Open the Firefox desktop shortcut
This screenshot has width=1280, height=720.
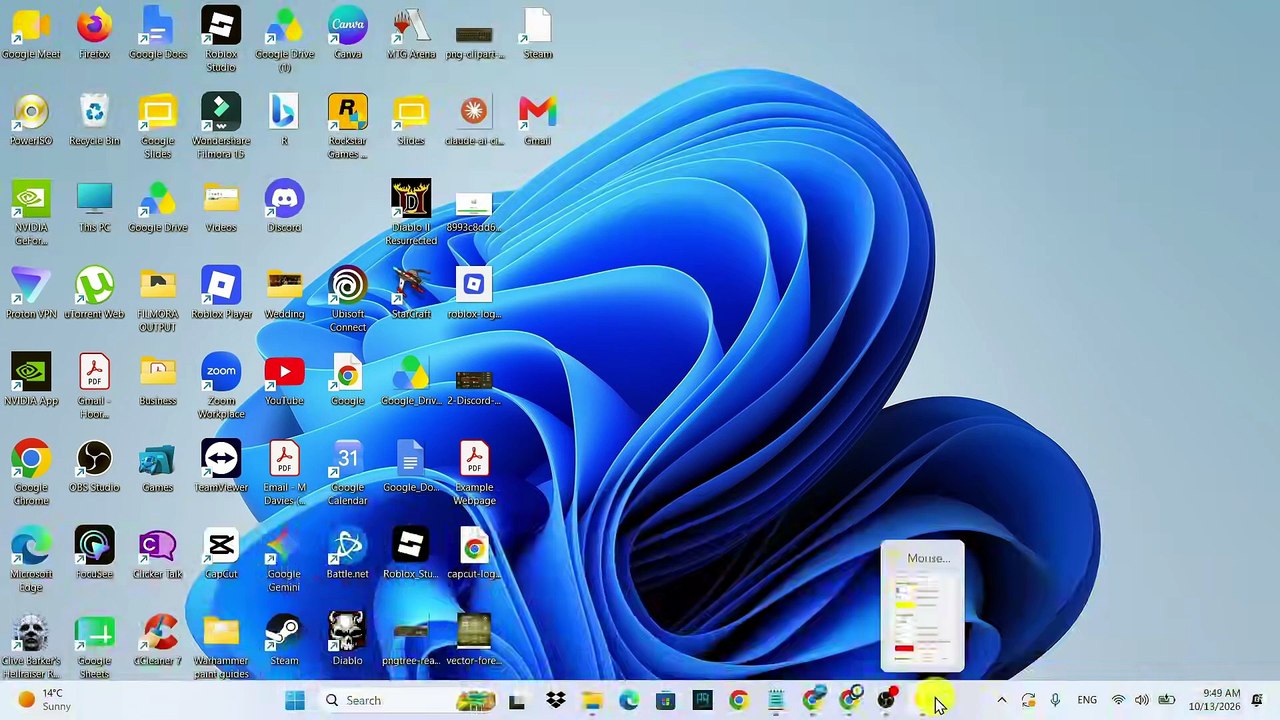(94, 34)
